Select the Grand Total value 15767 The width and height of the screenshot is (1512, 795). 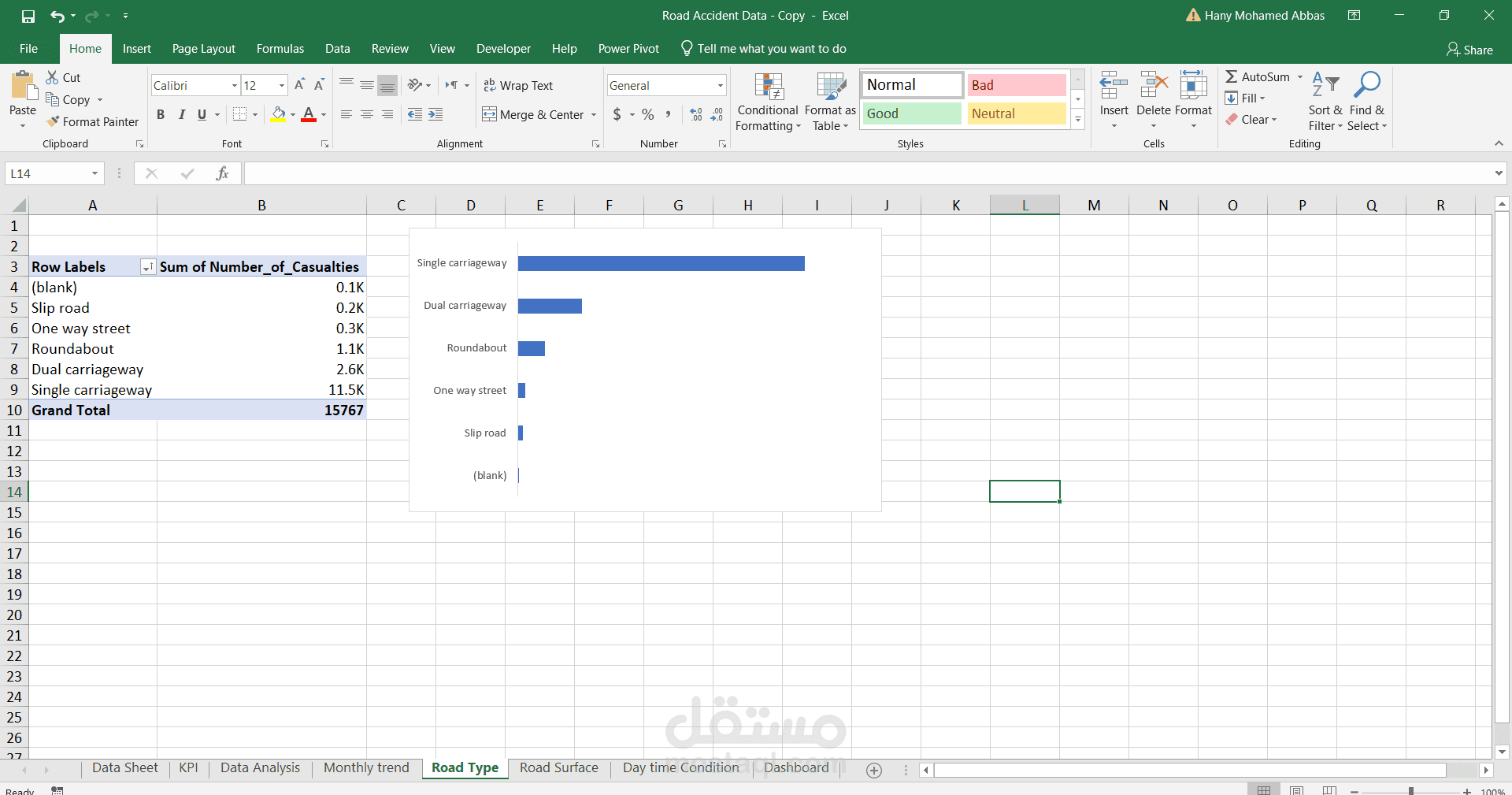coord(344,411)
